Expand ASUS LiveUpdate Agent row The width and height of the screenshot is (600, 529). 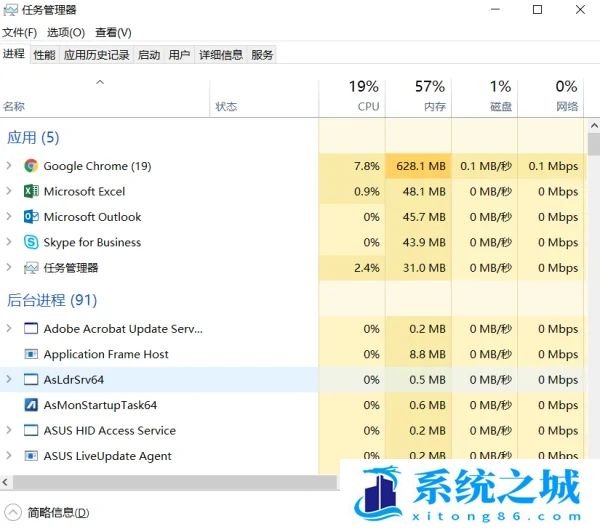pos(9,455)
